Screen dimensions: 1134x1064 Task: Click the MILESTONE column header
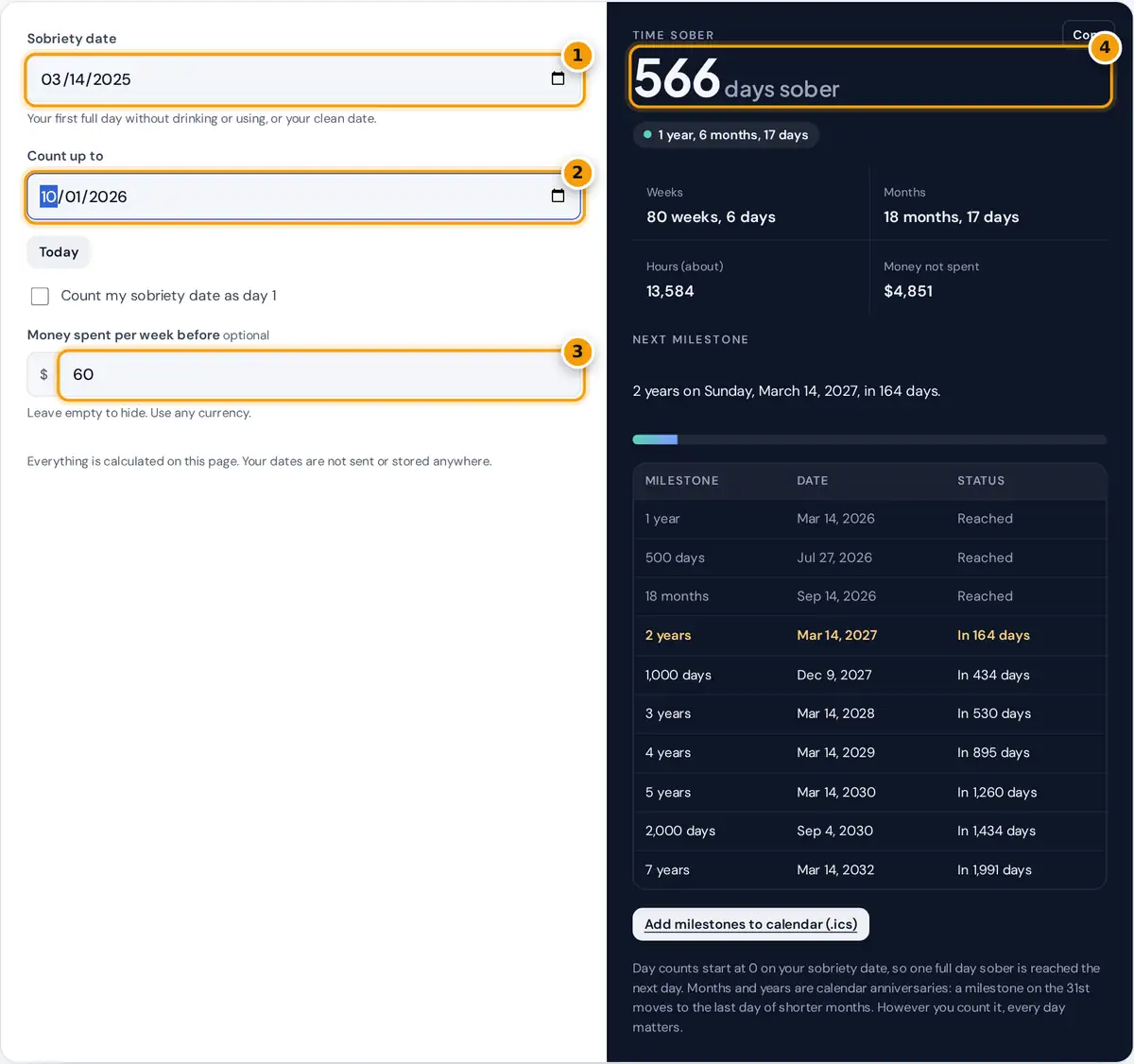(681, 481)
